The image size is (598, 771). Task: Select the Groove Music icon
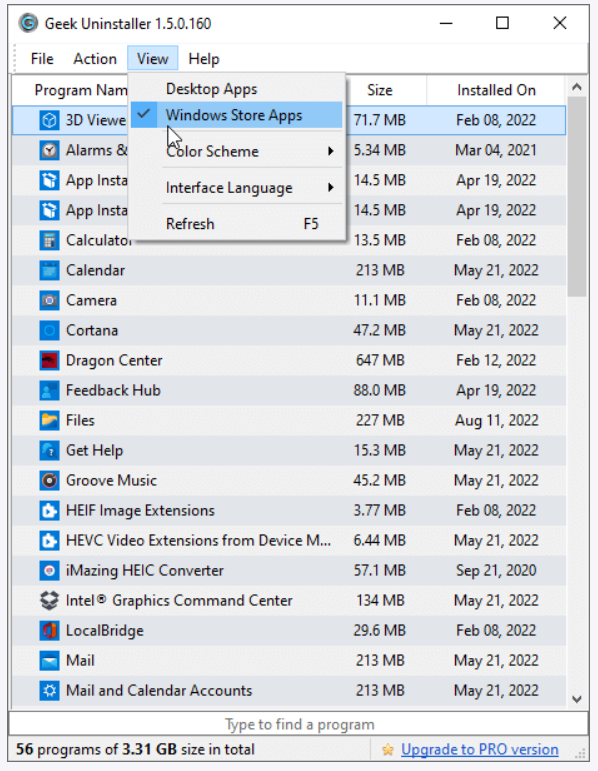point(49,480)
